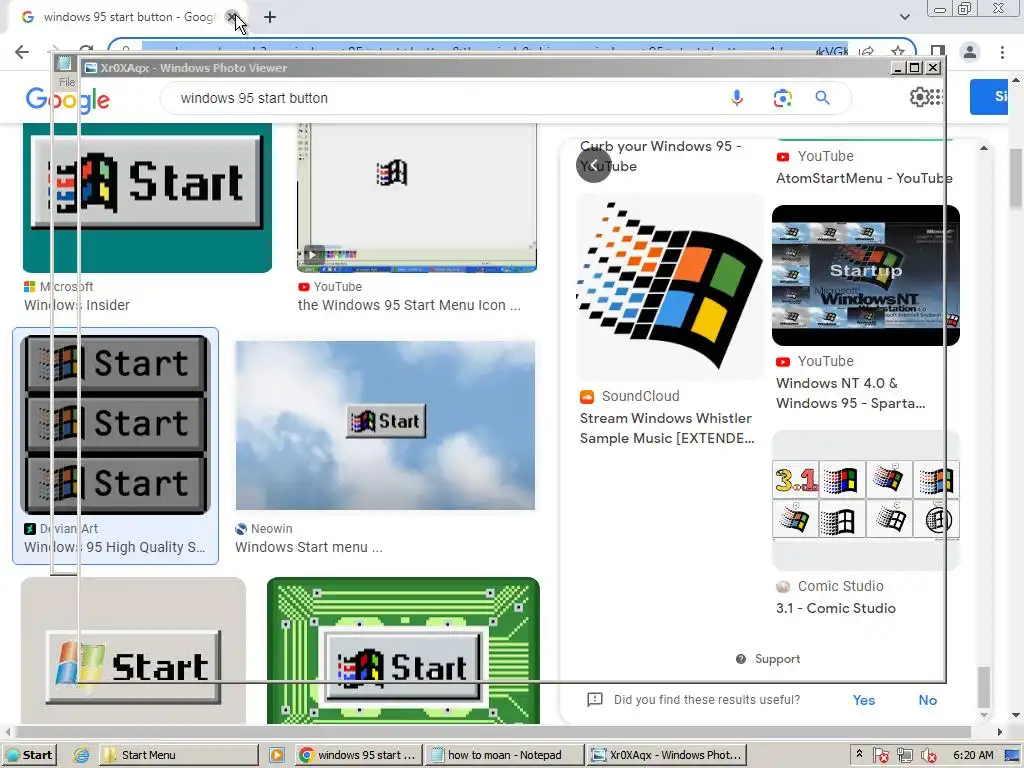The width and height of the screenshot is (1024, 768).
Task: Click 'the Windows 95 Start Menu Icon ...' link
Action: pos(409,305)
